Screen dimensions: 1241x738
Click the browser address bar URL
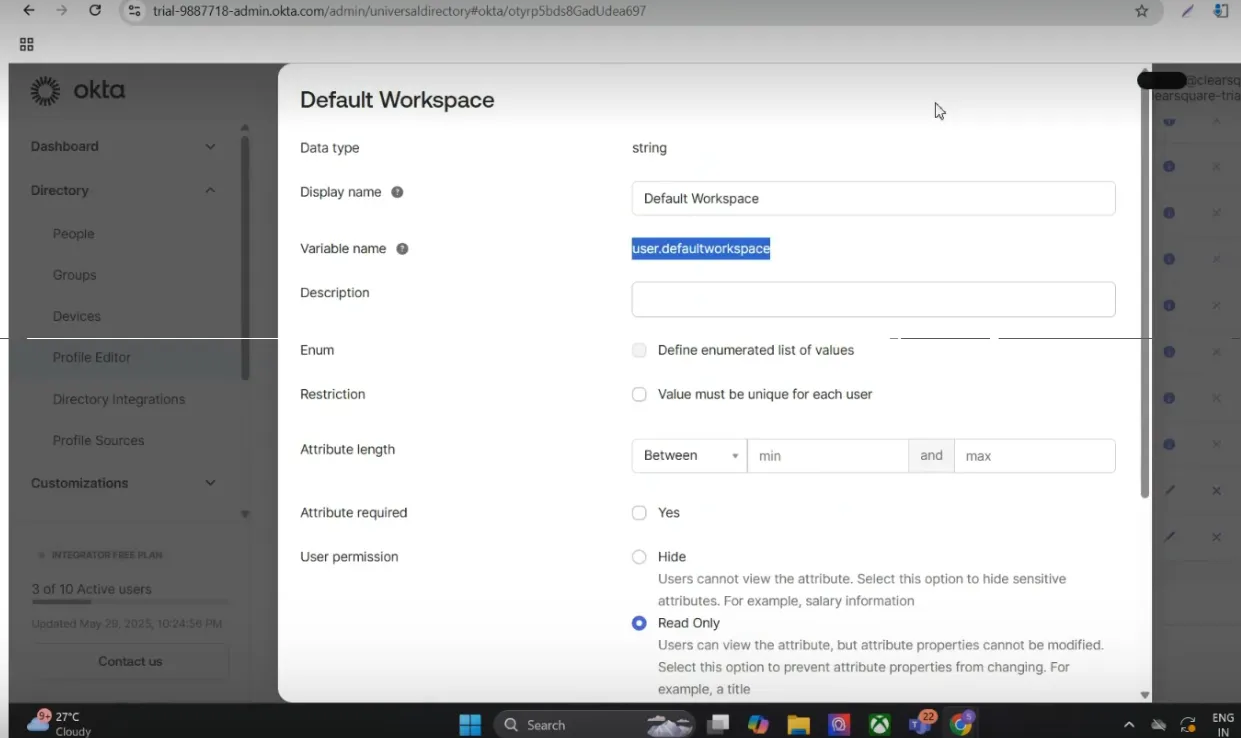399,11
